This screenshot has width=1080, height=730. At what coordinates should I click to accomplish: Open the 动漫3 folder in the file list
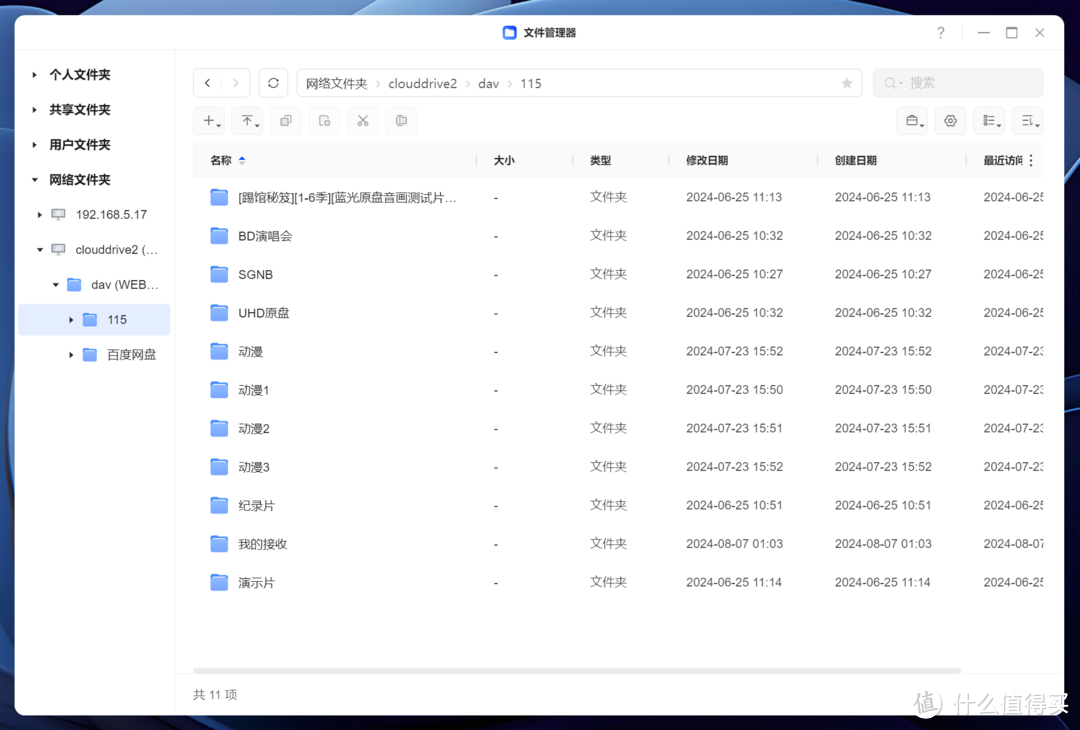(254, 466)
